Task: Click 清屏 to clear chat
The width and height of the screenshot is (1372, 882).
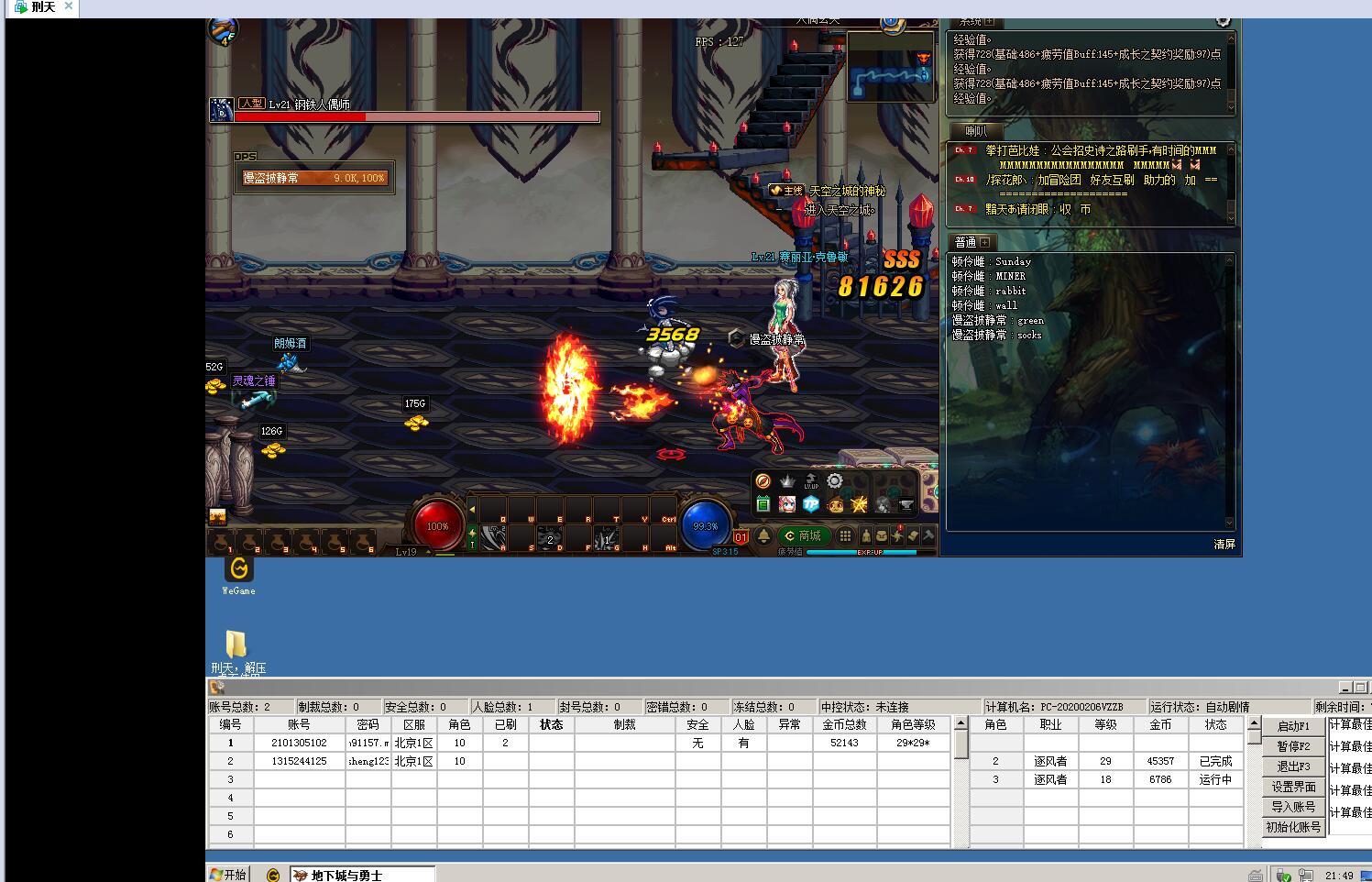Action: (x=1224, y=544)
